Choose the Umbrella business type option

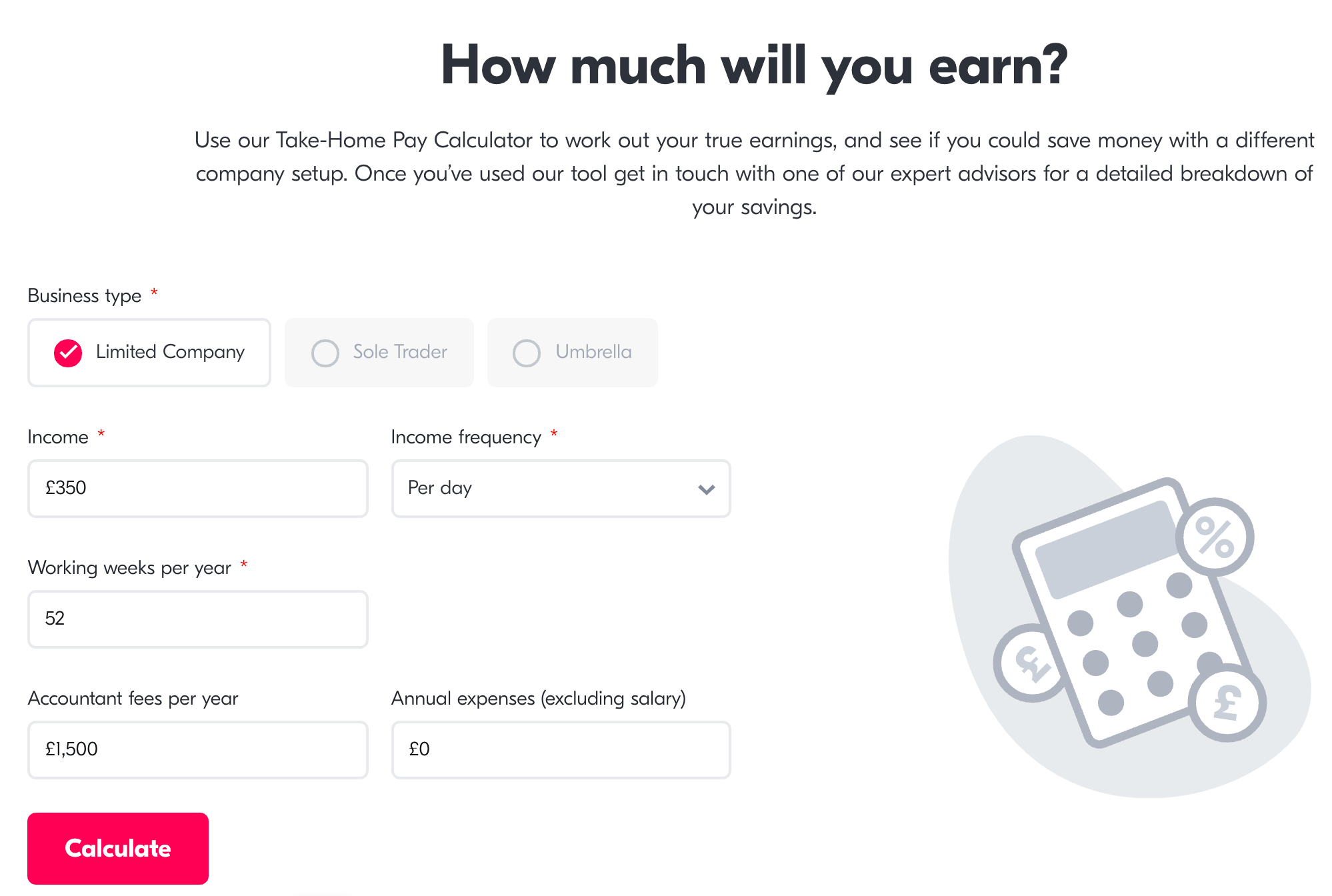[572, 353]
